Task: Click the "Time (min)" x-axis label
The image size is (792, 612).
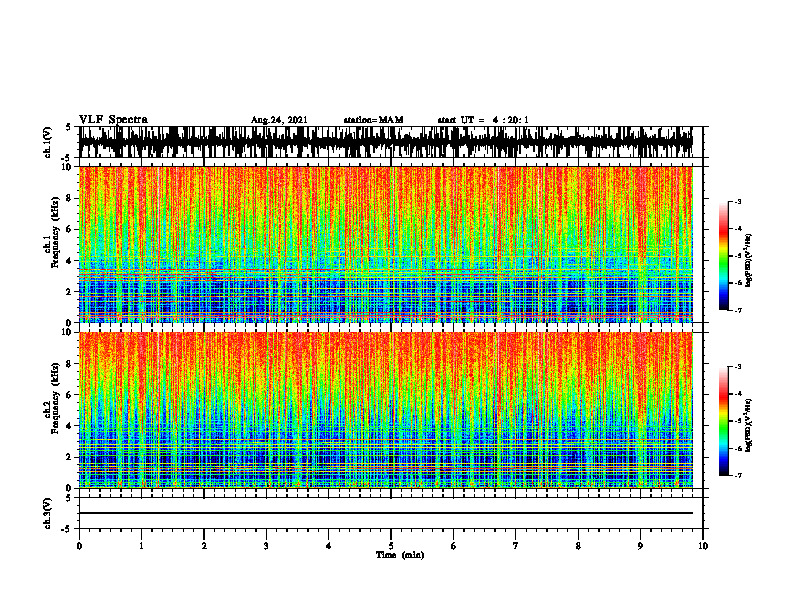Action: click(400, 555)
